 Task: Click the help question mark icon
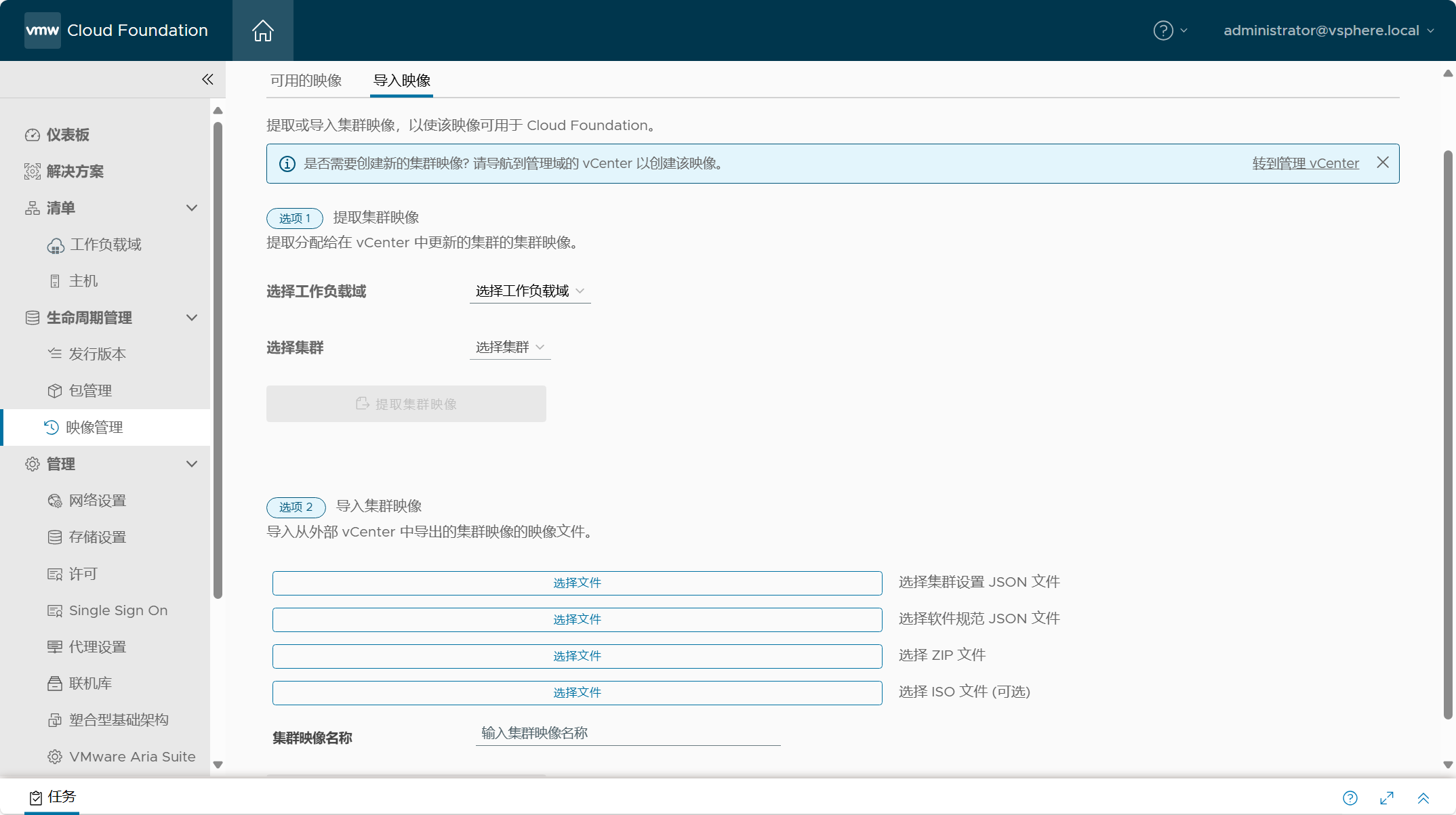pos(1163,30)
